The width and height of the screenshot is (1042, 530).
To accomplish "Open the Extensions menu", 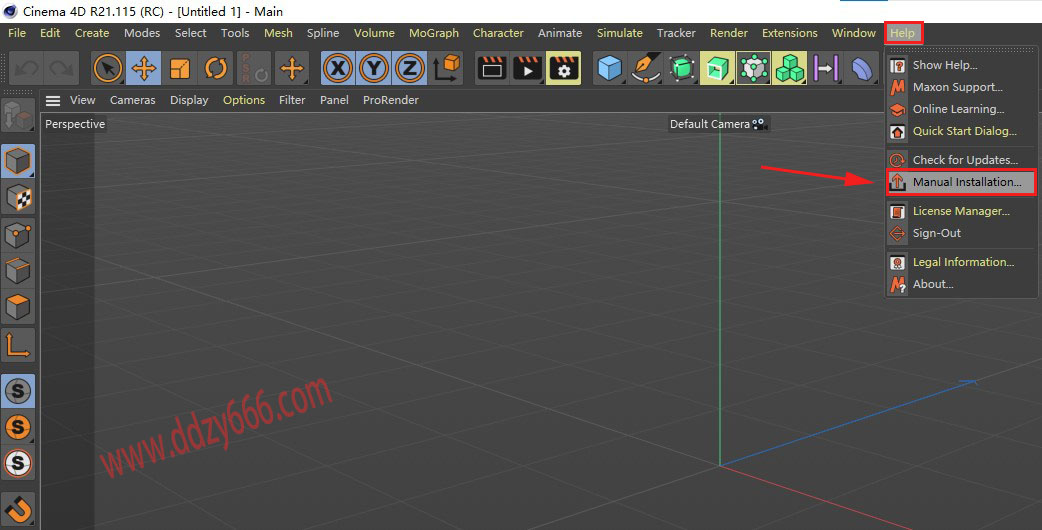I will point(790,33).
